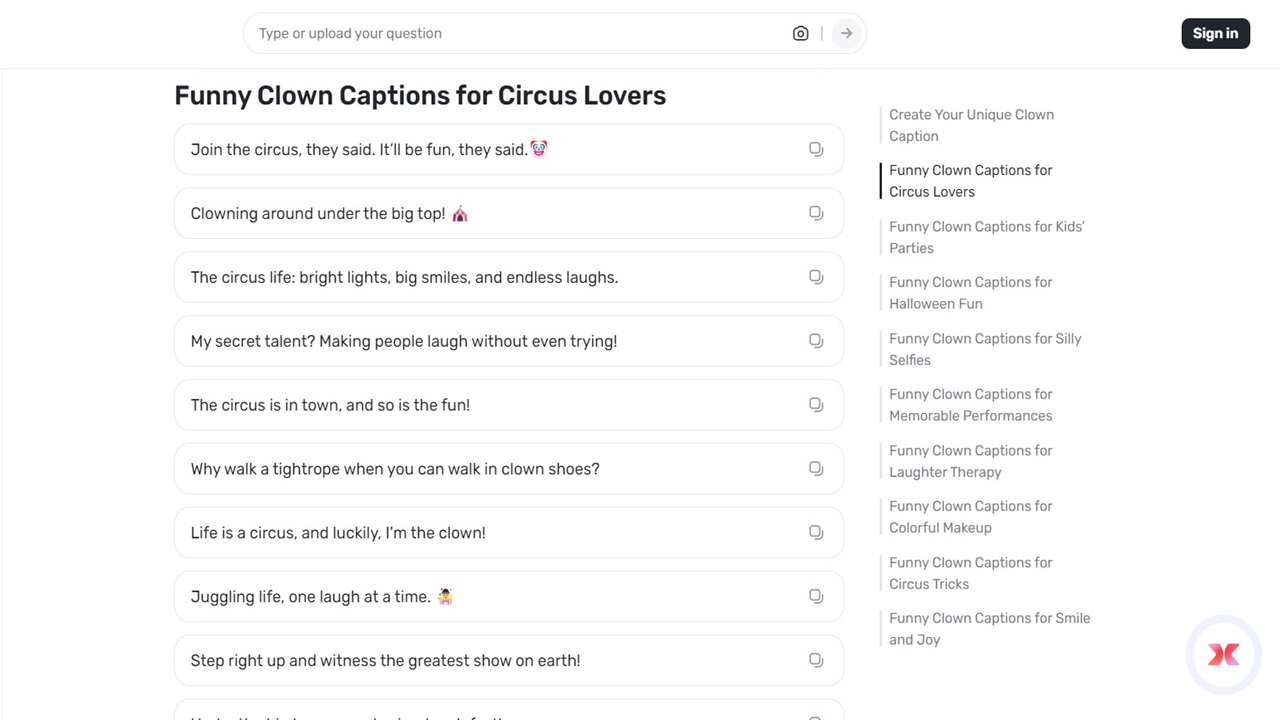
Task: Copy the "Why walk a tightrope" caption
Action: (816, 469)
